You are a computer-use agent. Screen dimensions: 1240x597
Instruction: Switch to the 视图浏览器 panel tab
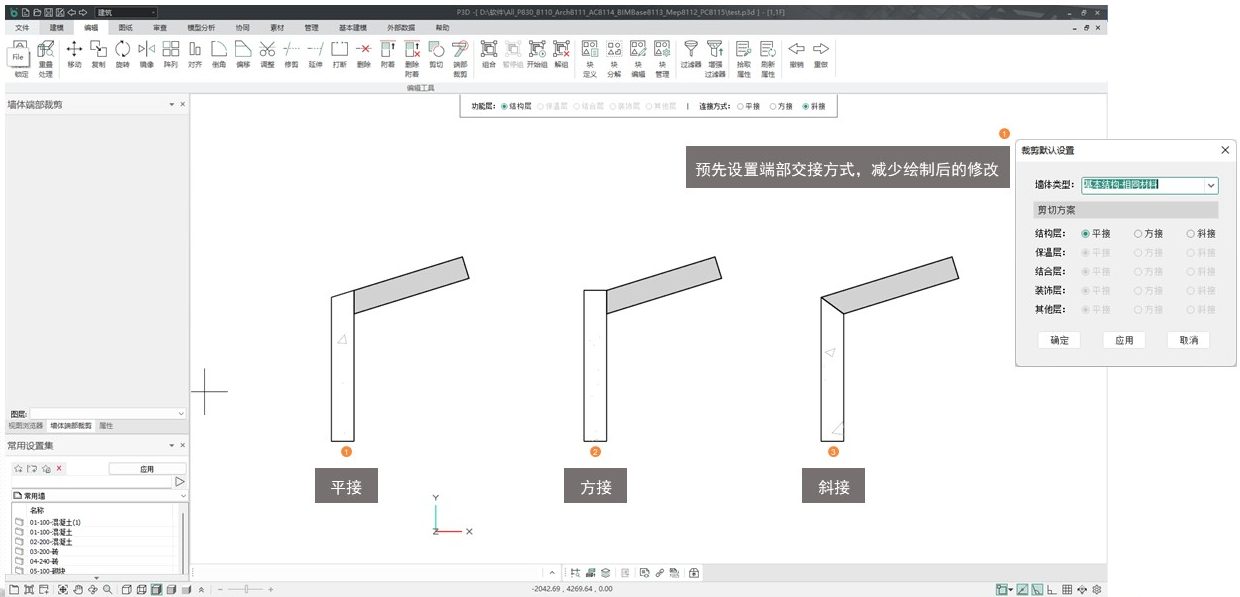click(26, 426)
